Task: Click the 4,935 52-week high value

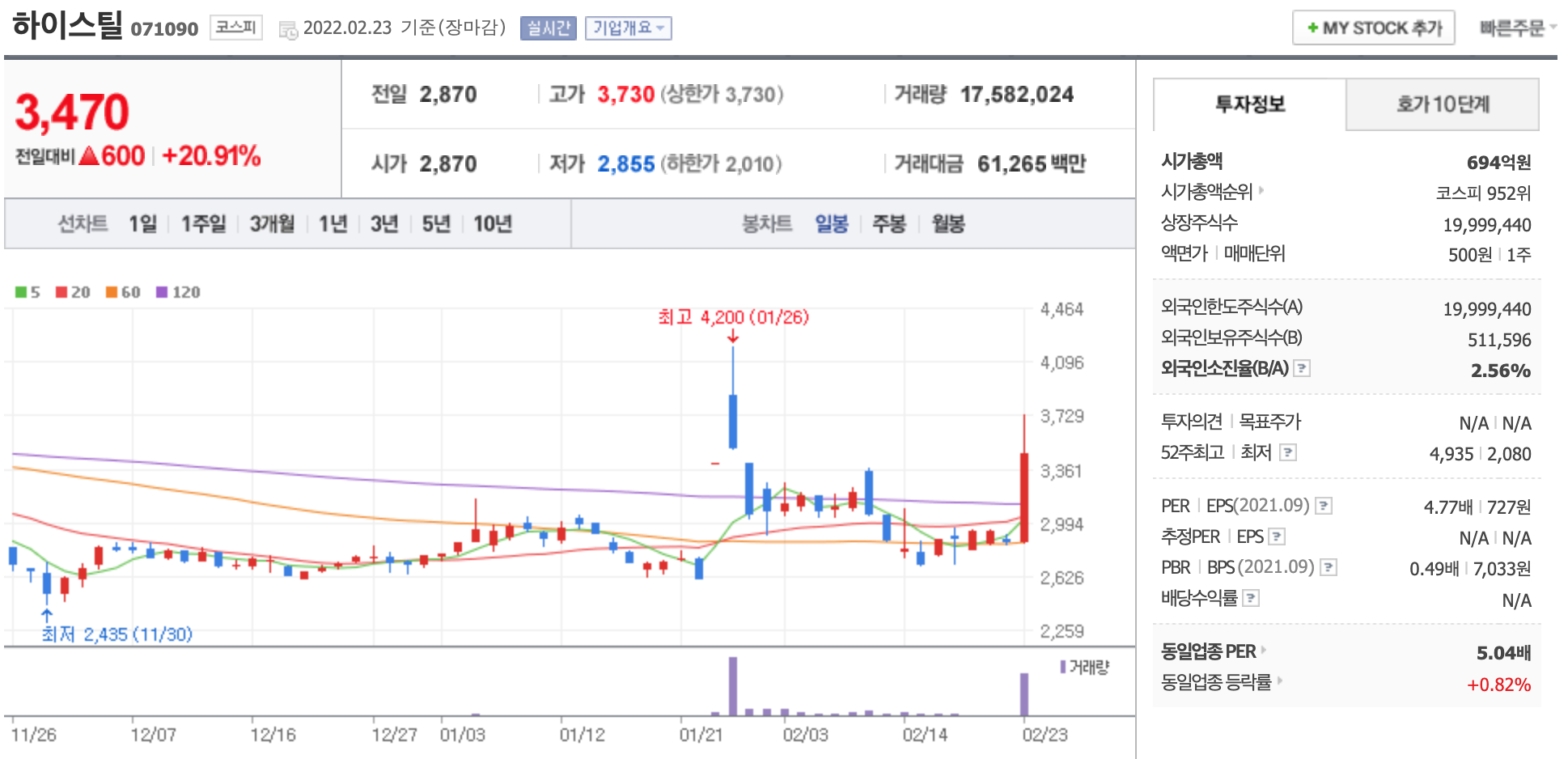Action: click(x=1451, y=454)
